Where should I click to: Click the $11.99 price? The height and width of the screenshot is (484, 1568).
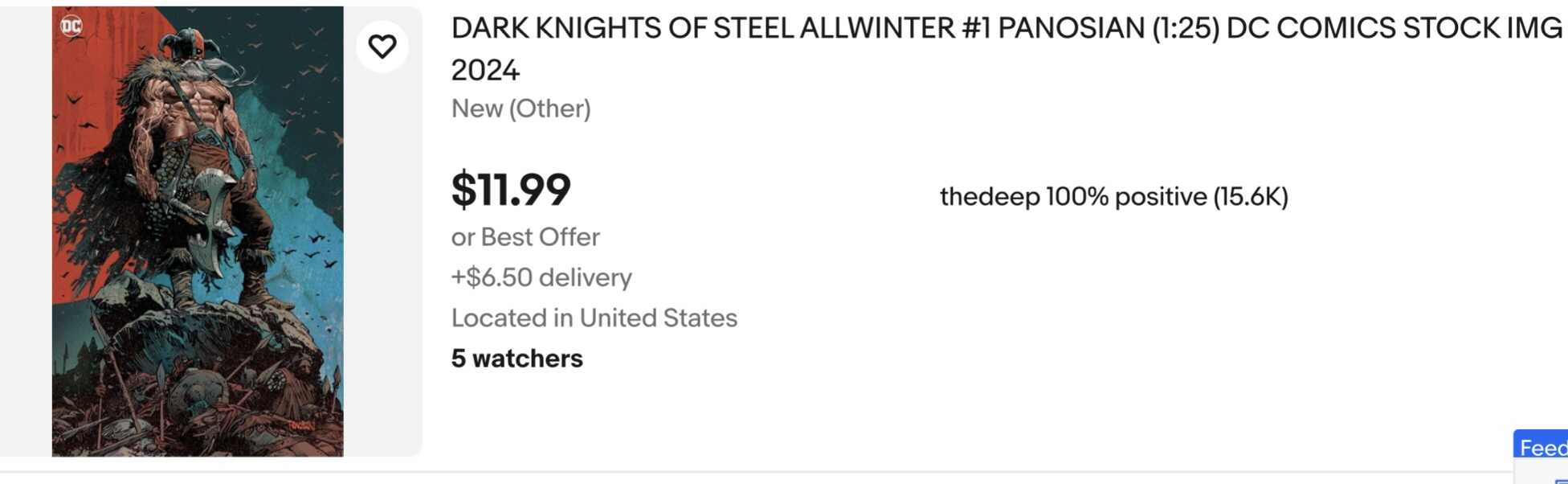[511, 190]
